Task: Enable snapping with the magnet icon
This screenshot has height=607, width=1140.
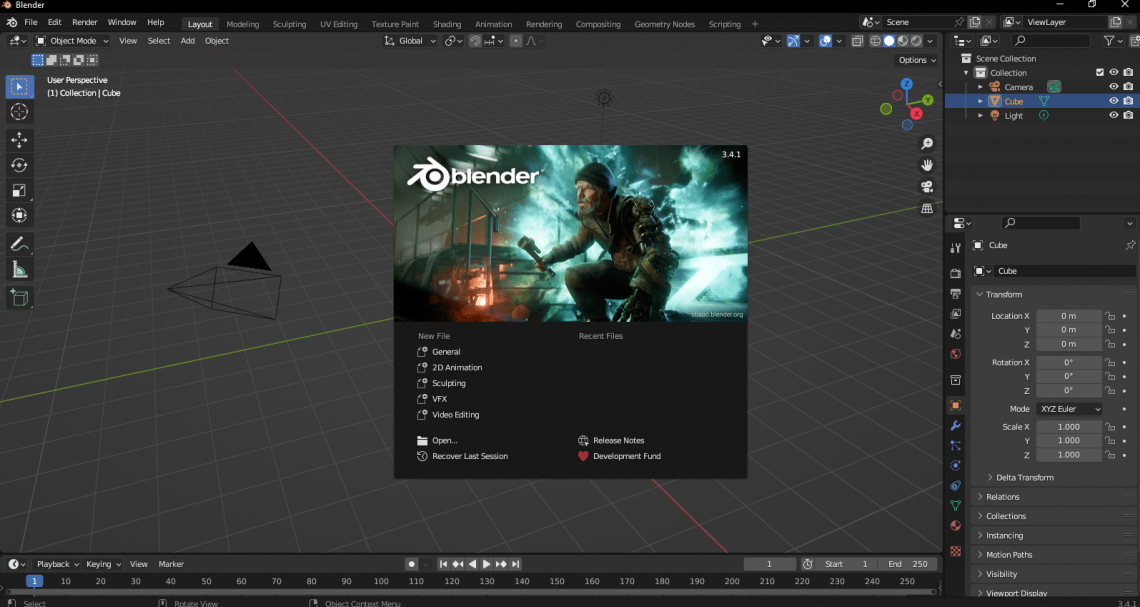Action: pos(475,40)
